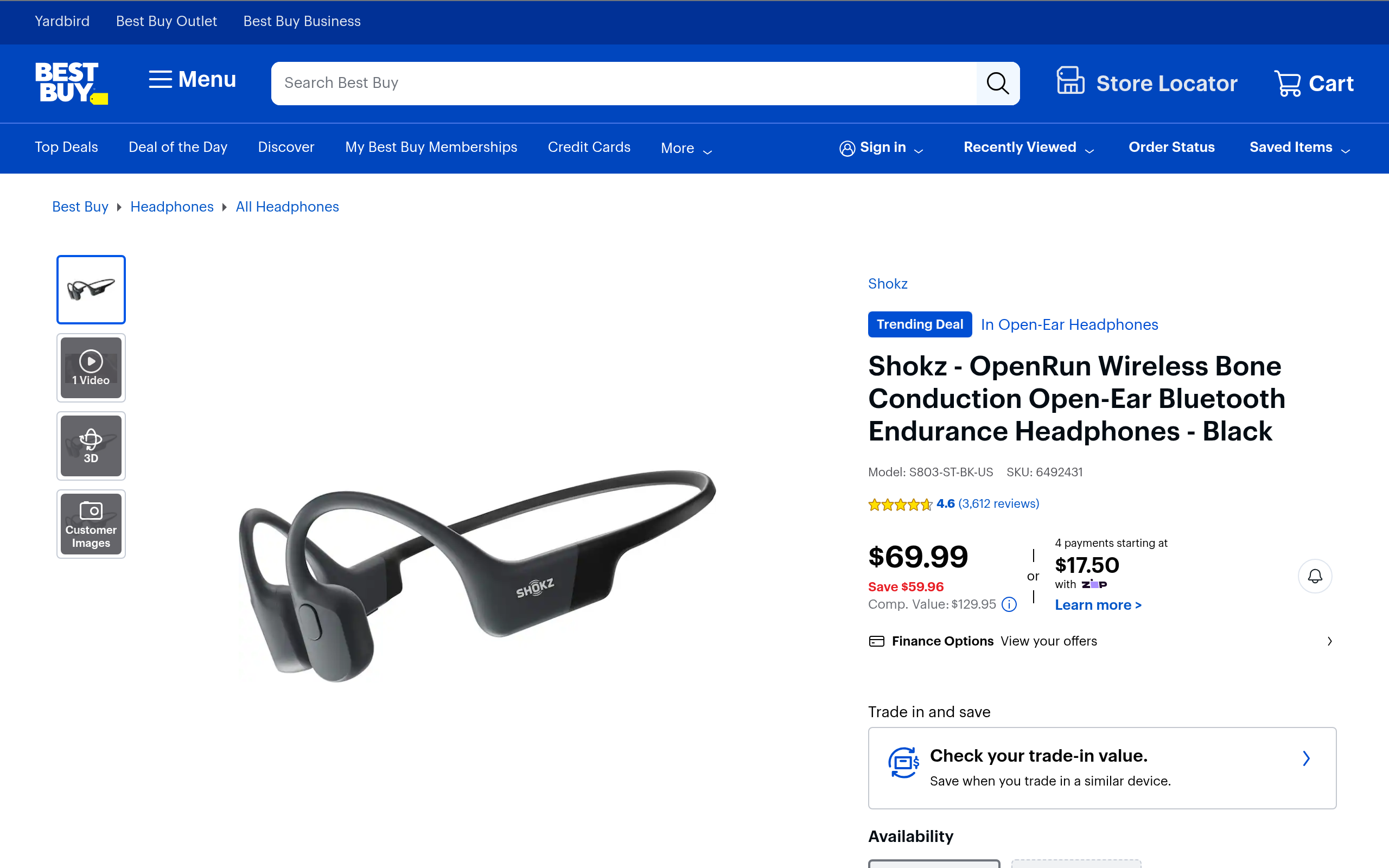This screenshot has height=868, width=1389.
Task: Expand the Sign in dropdown
Action: [x=881, y=148]
